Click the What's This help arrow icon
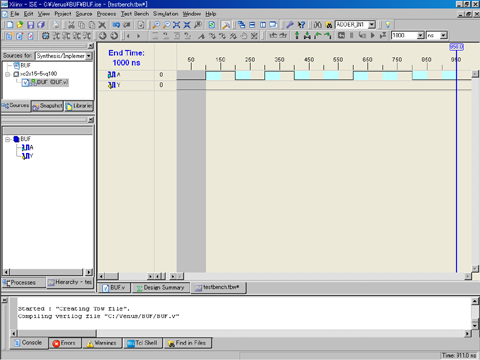The image size is (480, 360). coord(301,25)
